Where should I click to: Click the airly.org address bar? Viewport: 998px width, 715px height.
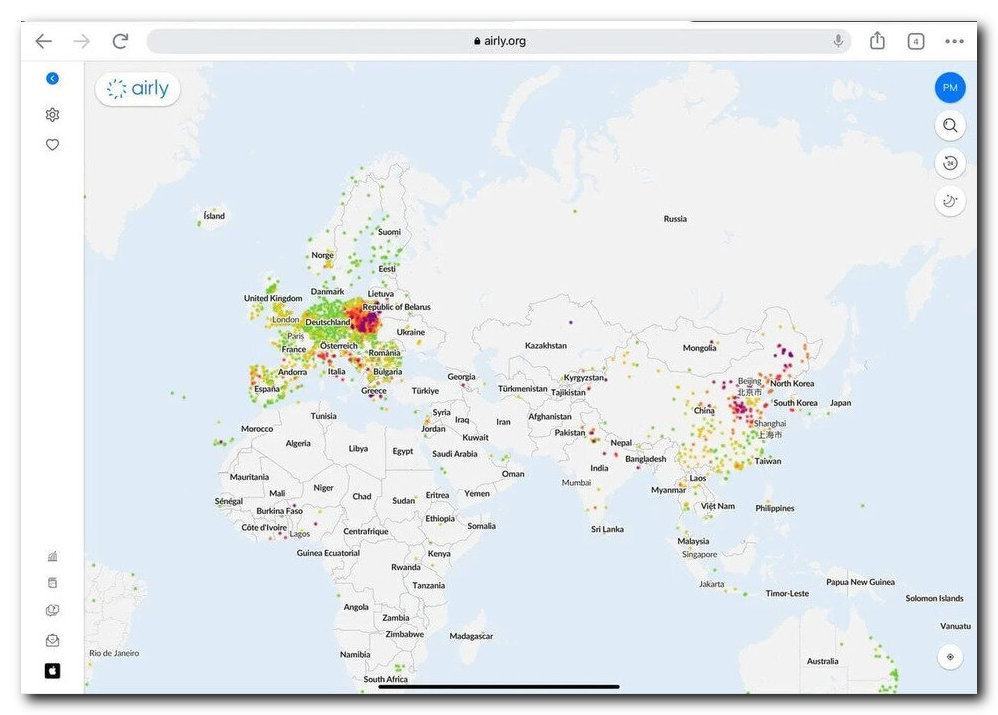pyautogui.click(x=498, y=41)
